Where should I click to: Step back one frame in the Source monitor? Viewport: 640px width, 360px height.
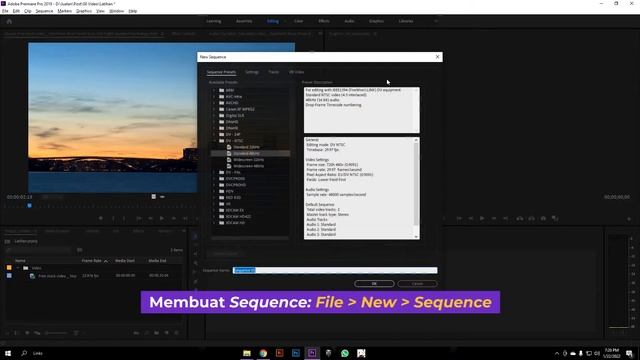point(150,218)
